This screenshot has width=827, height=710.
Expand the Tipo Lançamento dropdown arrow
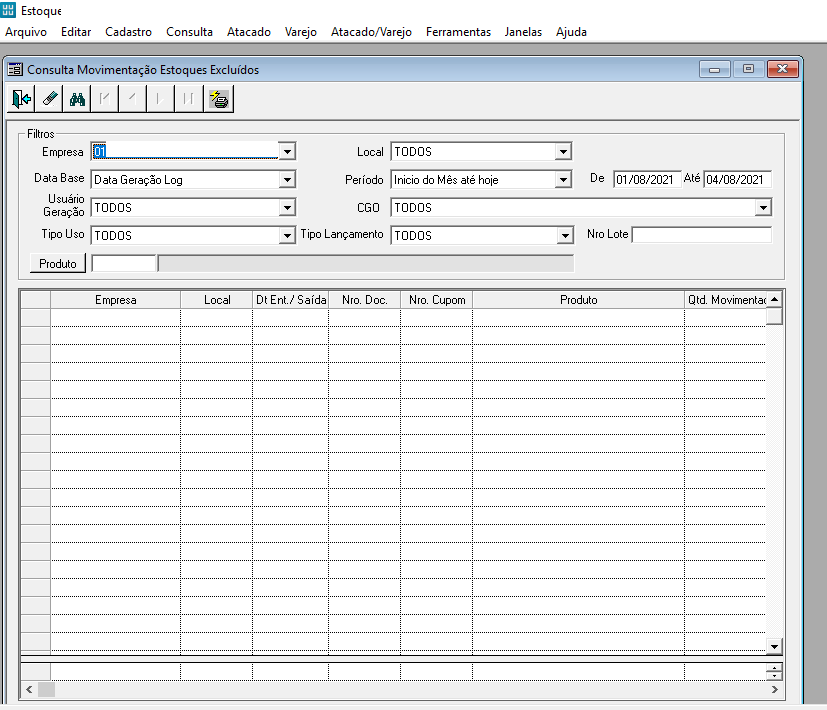(x=565, y=235)
